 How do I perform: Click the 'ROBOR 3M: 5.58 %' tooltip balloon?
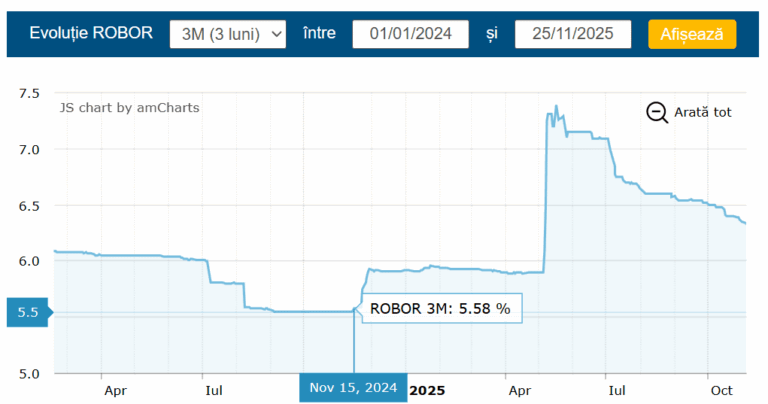[440, 309]
